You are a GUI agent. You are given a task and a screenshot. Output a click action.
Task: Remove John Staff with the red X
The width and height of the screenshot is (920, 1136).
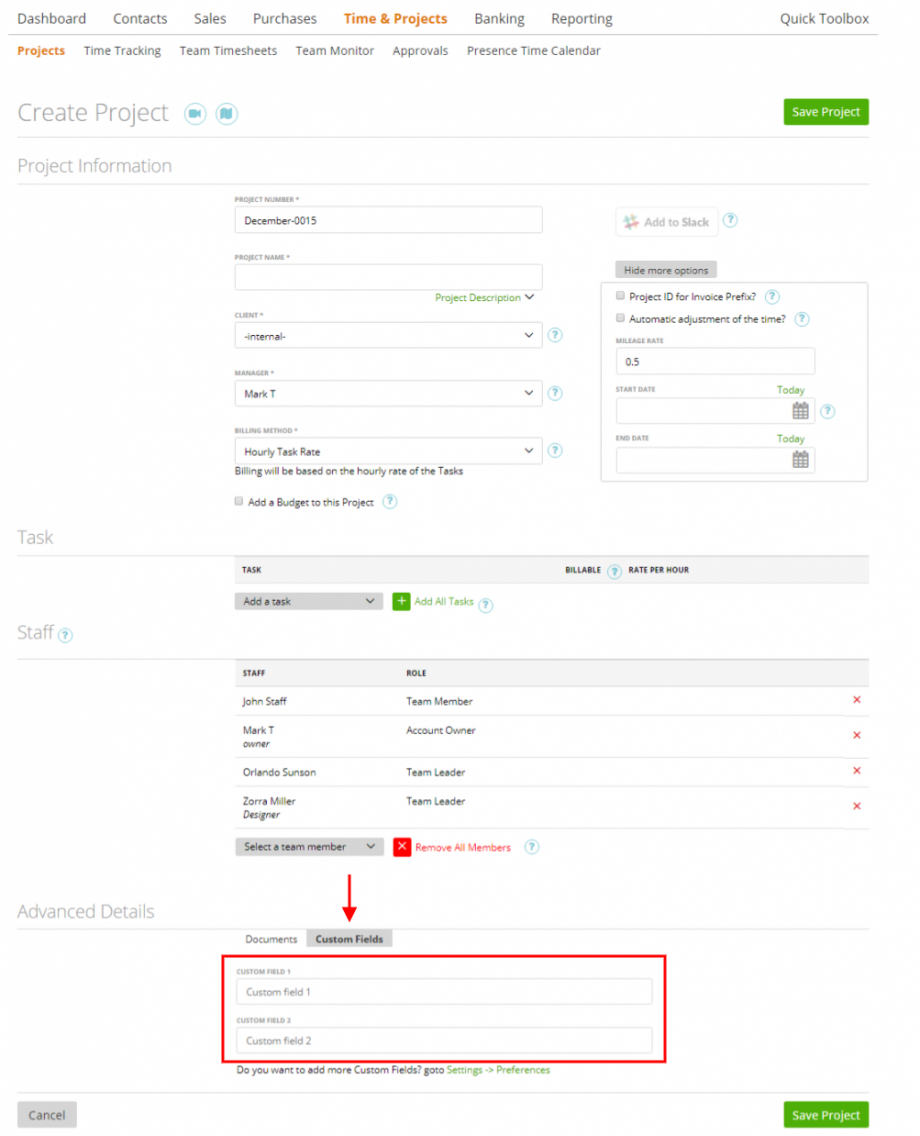857,700
